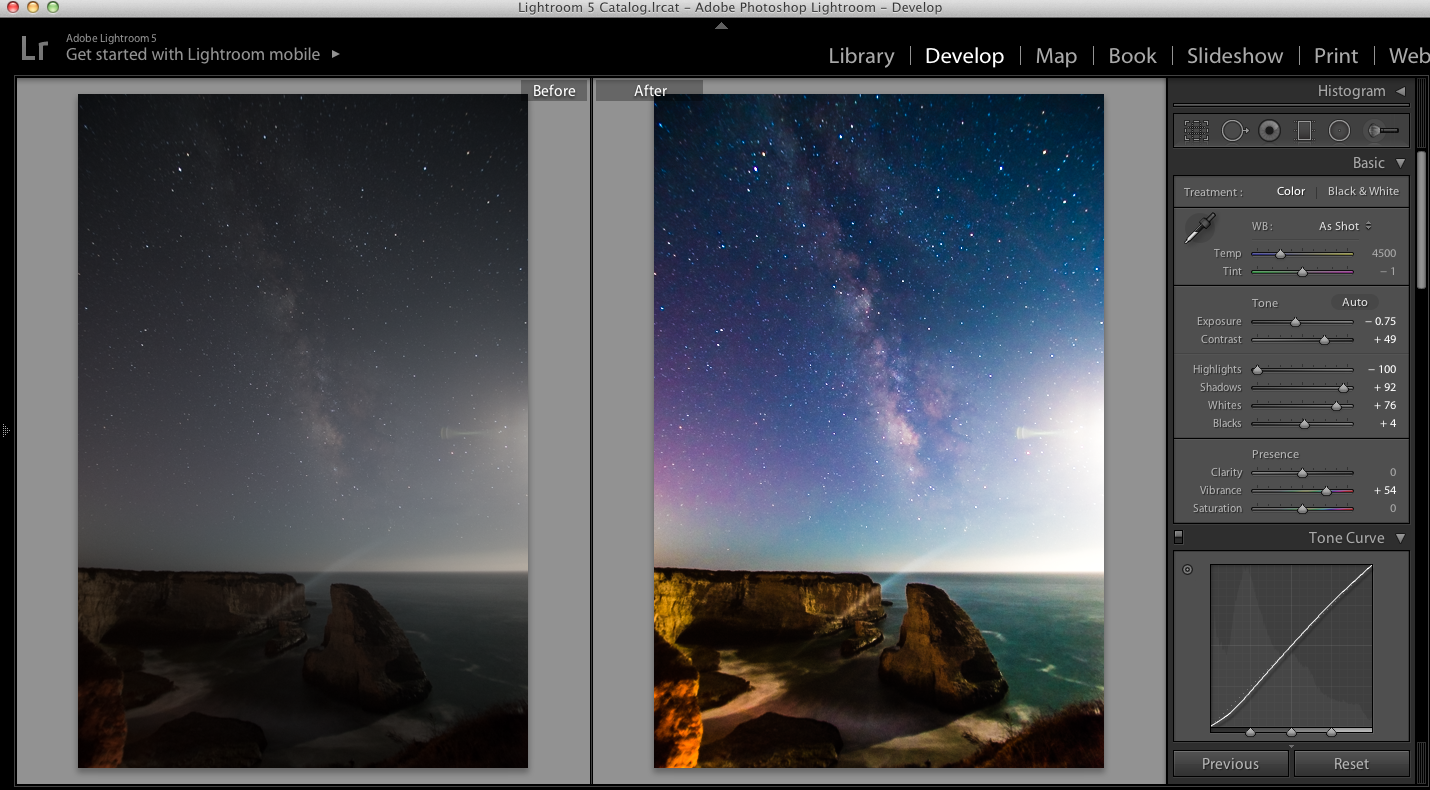Select the Spot Removal tool
This screenshot has width=1430, height=790.
[1234, 130]
